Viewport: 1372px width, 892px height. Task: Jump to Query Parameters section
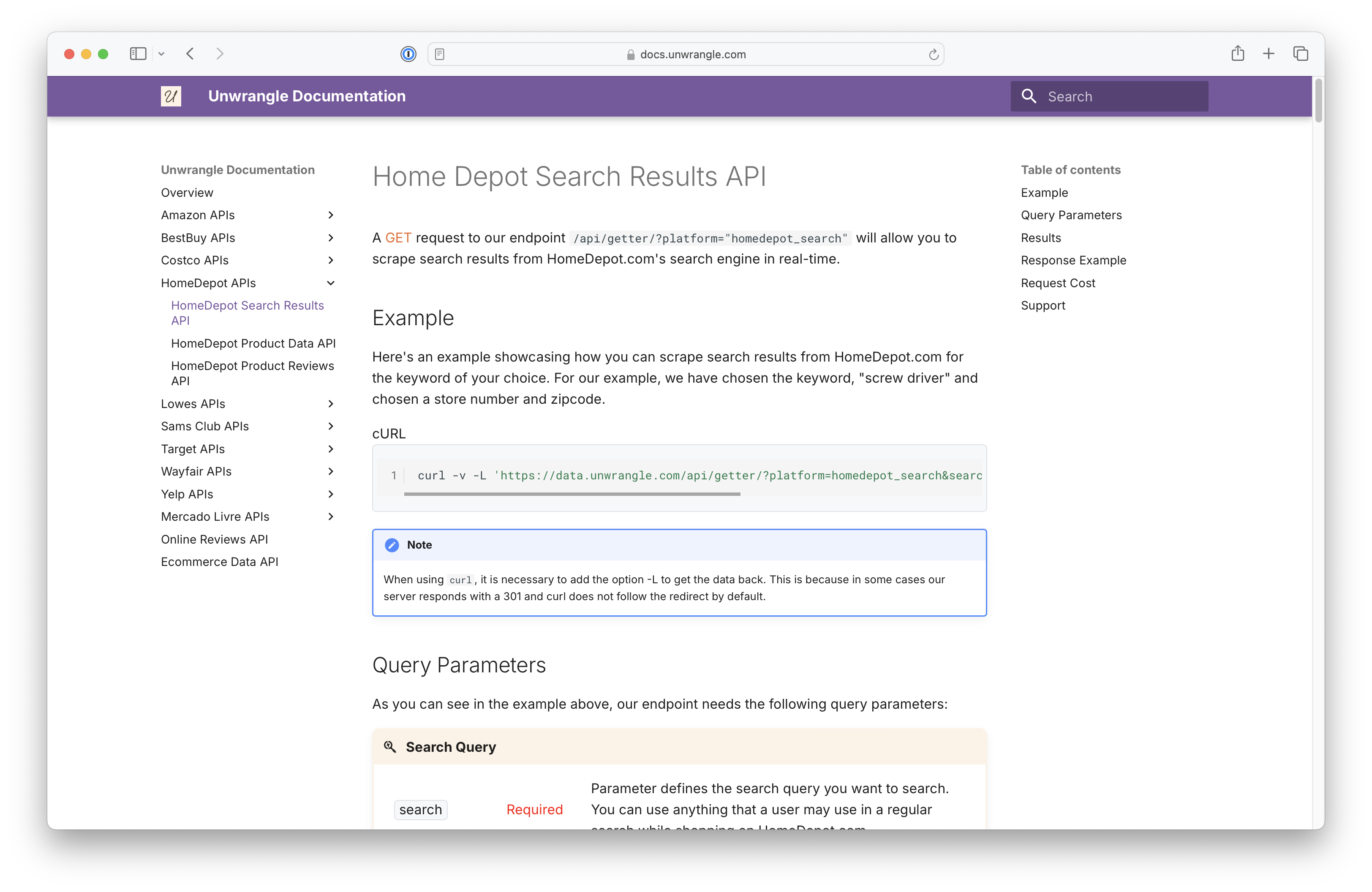coord(1071,215)
